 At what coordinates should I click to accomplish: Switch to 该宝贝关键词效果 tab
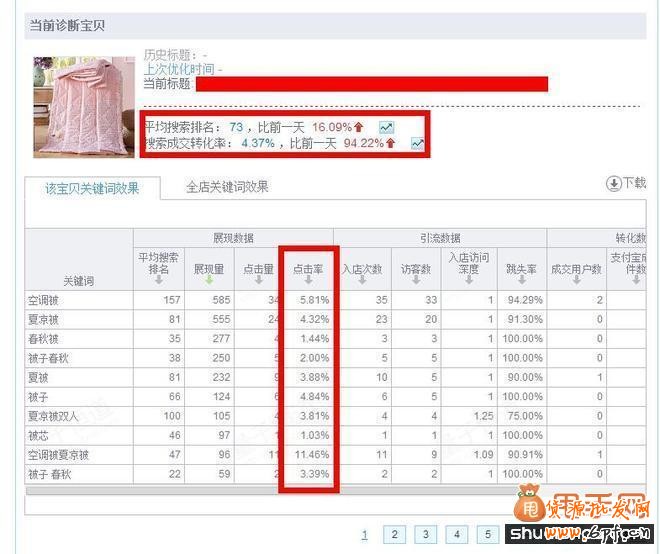[92, 188]
